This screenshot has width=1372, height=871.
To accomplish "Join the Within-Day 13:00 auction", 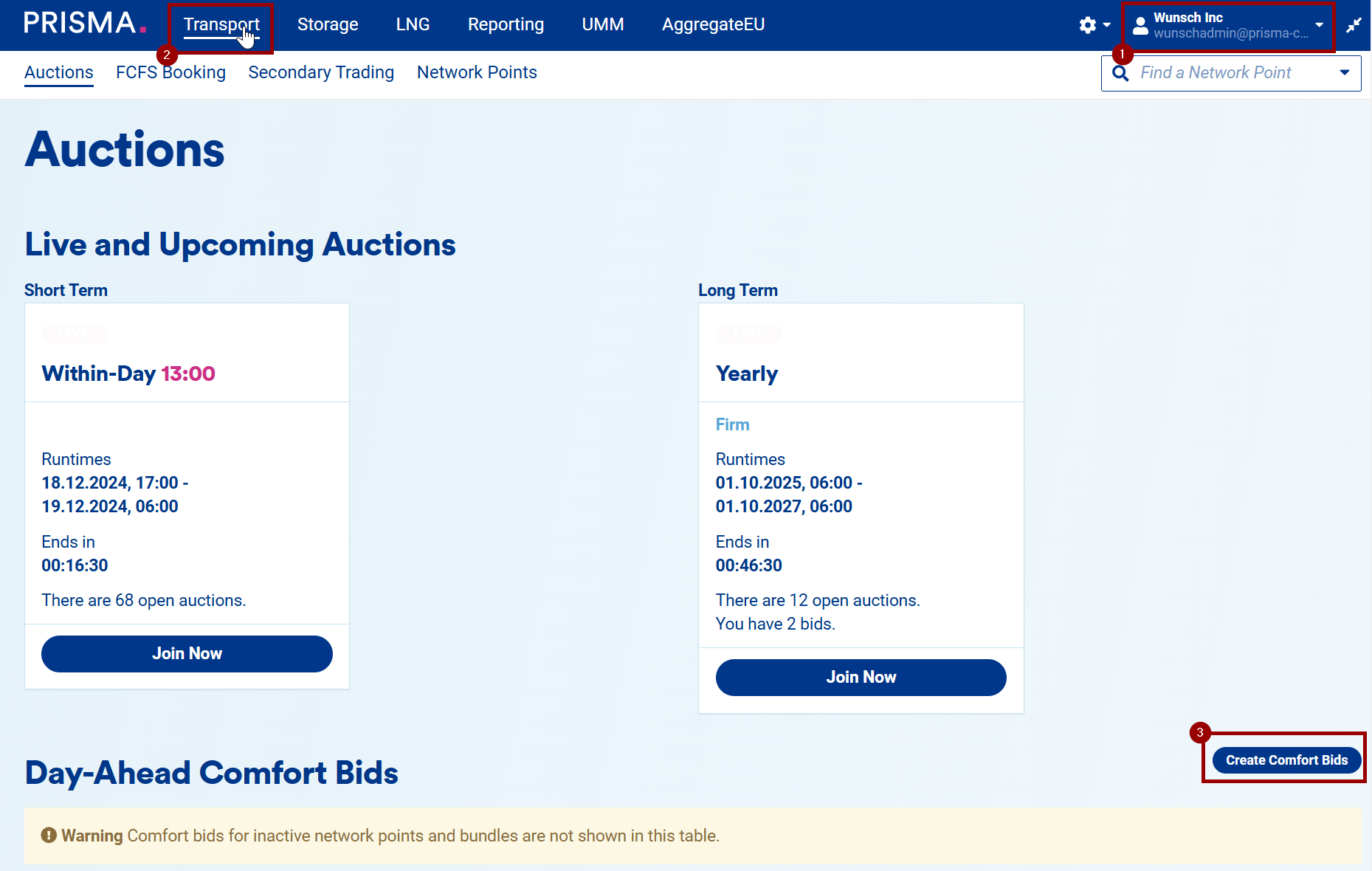I will click(x=187, y=653).
